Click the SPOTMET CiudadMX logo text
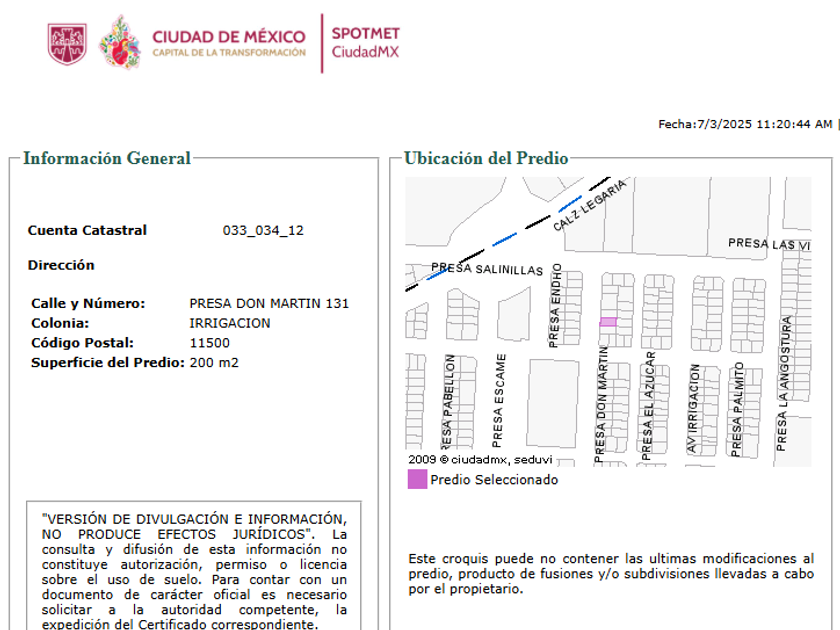840x630 pixels. [365, 43]
